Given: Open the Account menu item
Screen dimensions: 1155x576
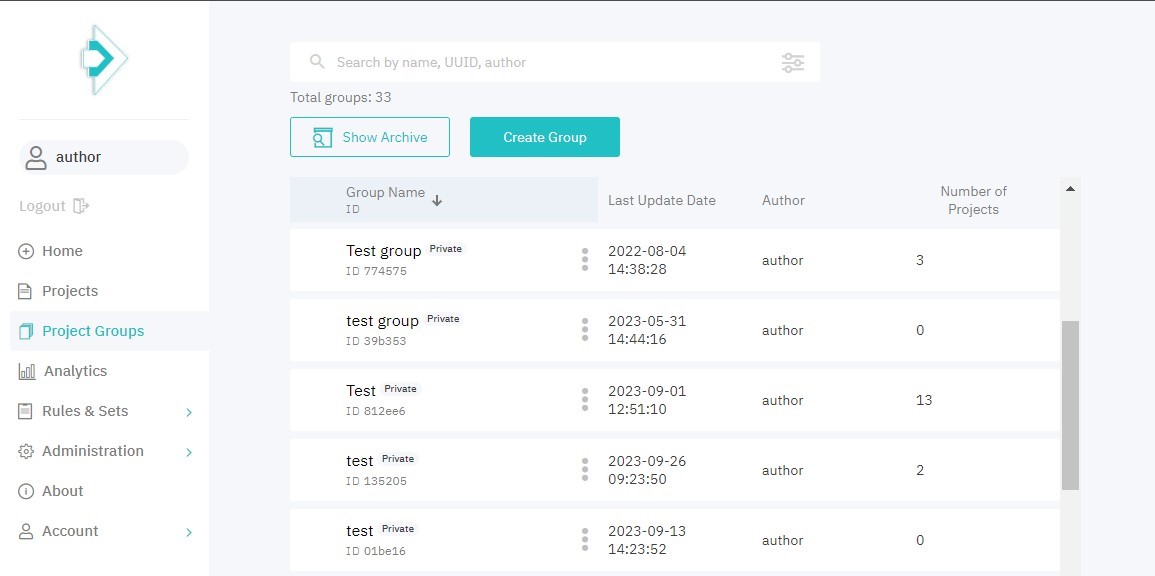Looking at the screenshot, I should (x=70, y=531).
